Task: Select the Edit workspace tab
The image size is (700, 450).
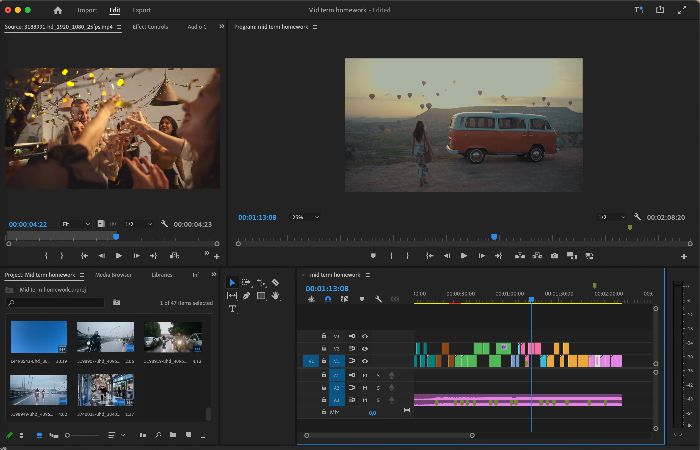Action: pyautogui.click(x=115, y=10)
